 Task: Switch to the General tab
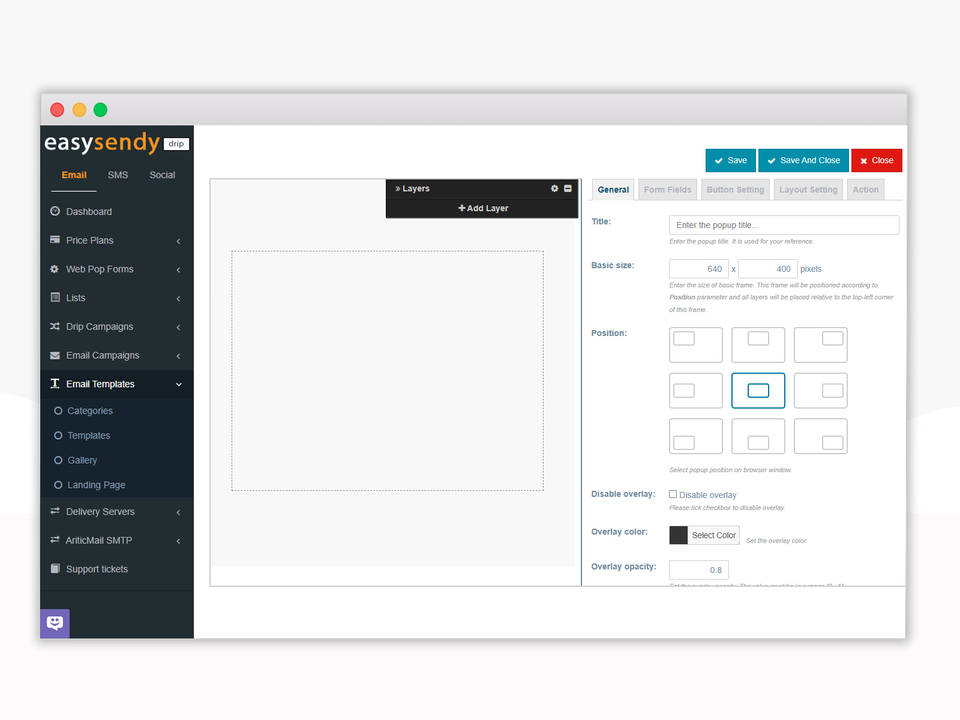(x=613, y=190)
